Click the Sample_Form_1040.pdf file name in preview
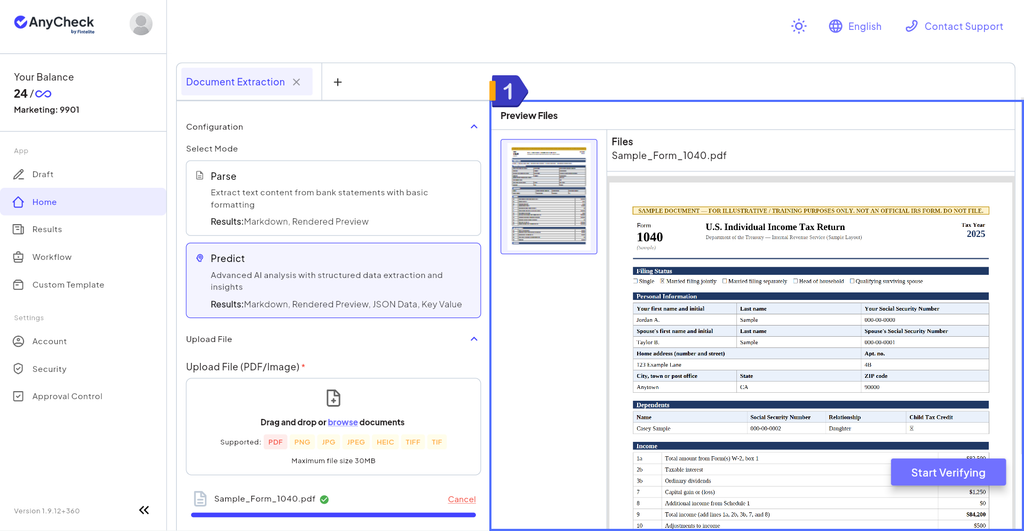The width and height of the screenshot is (1024, 531). 669,155
